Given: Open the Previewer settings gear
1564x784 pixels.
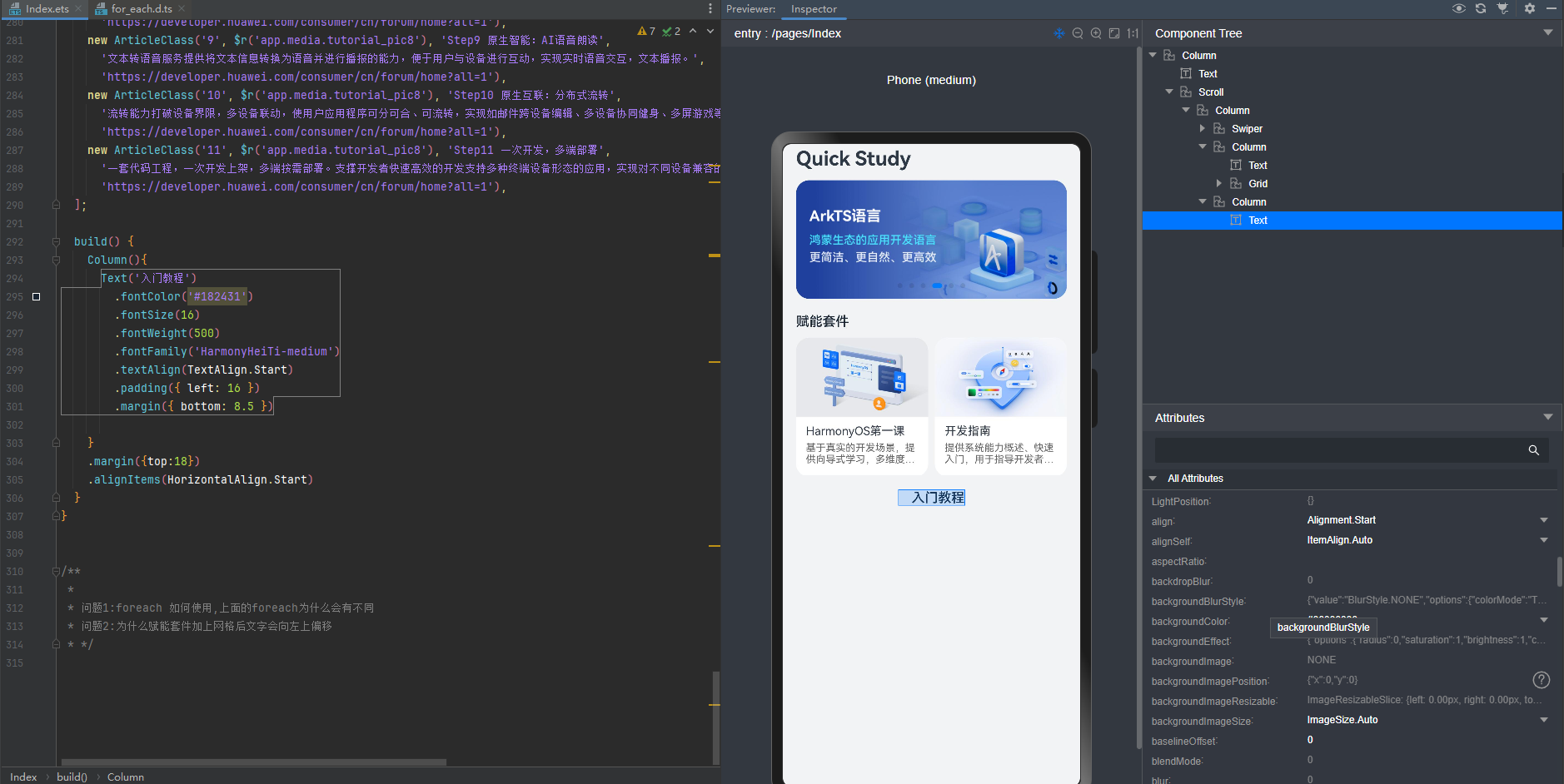Looking at the screenshot, I should pos(1530,8).
